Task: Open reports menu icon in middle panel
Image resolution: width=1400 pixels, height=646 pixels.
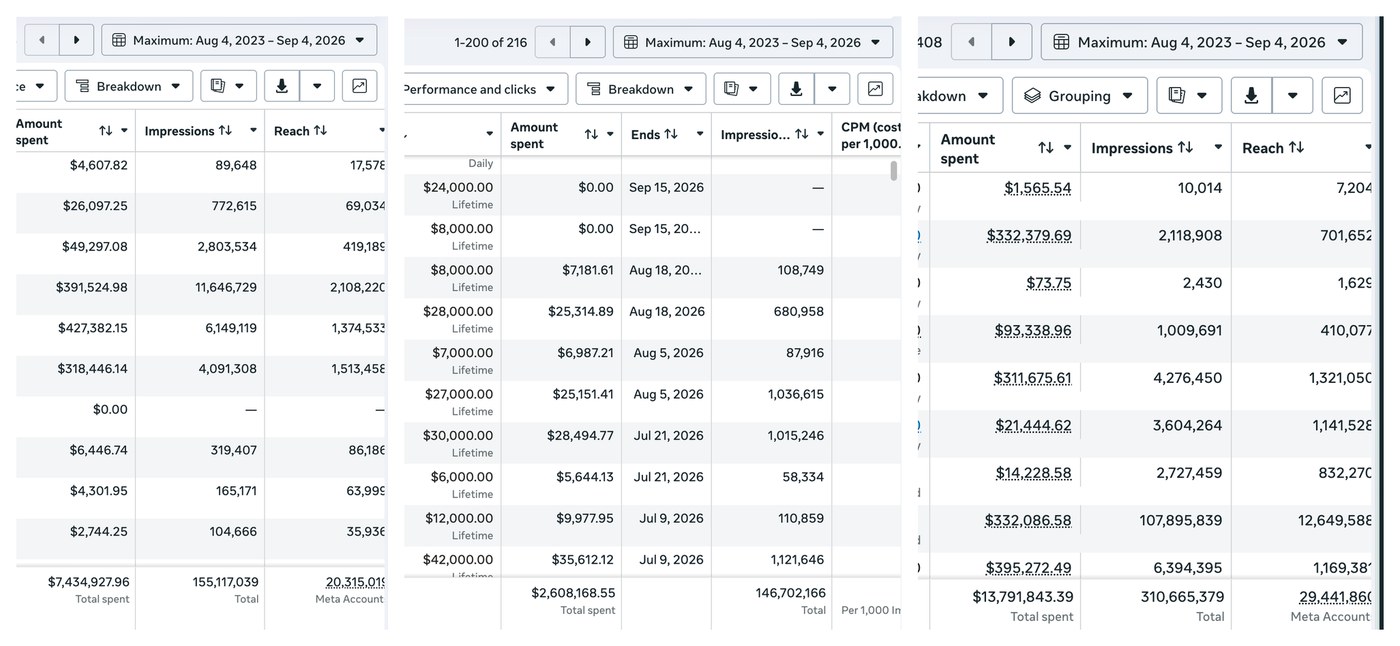Action: pos(742,89)
